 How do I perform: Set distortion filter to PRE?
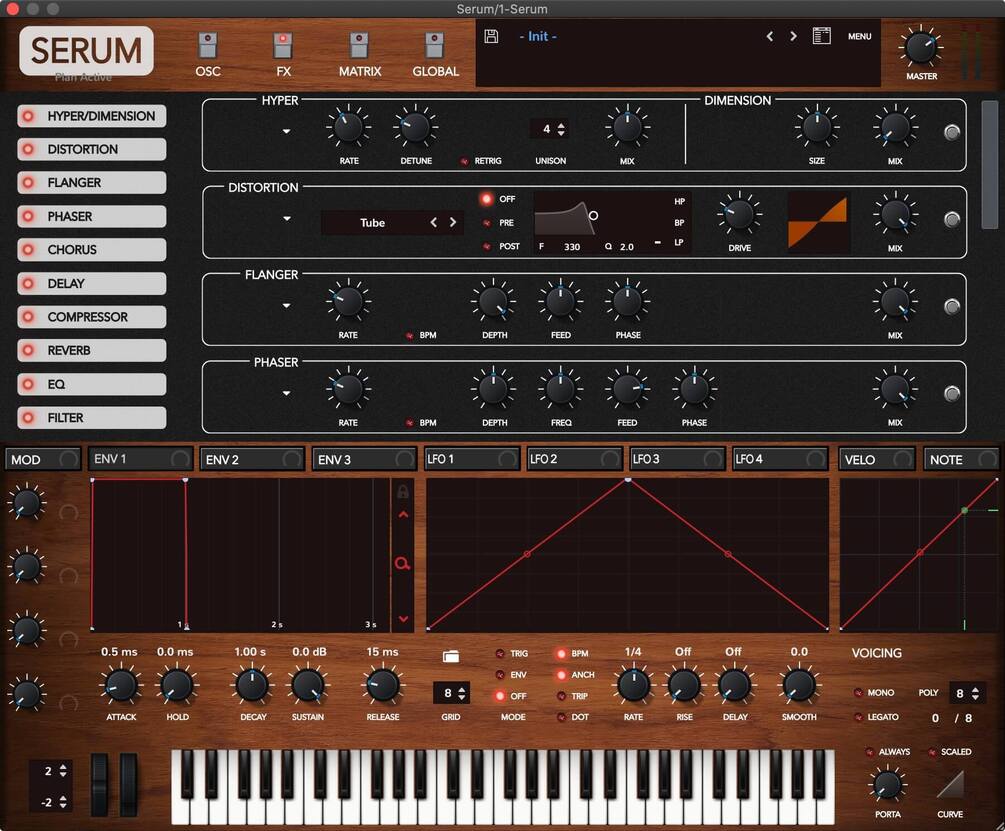[486, 223]
